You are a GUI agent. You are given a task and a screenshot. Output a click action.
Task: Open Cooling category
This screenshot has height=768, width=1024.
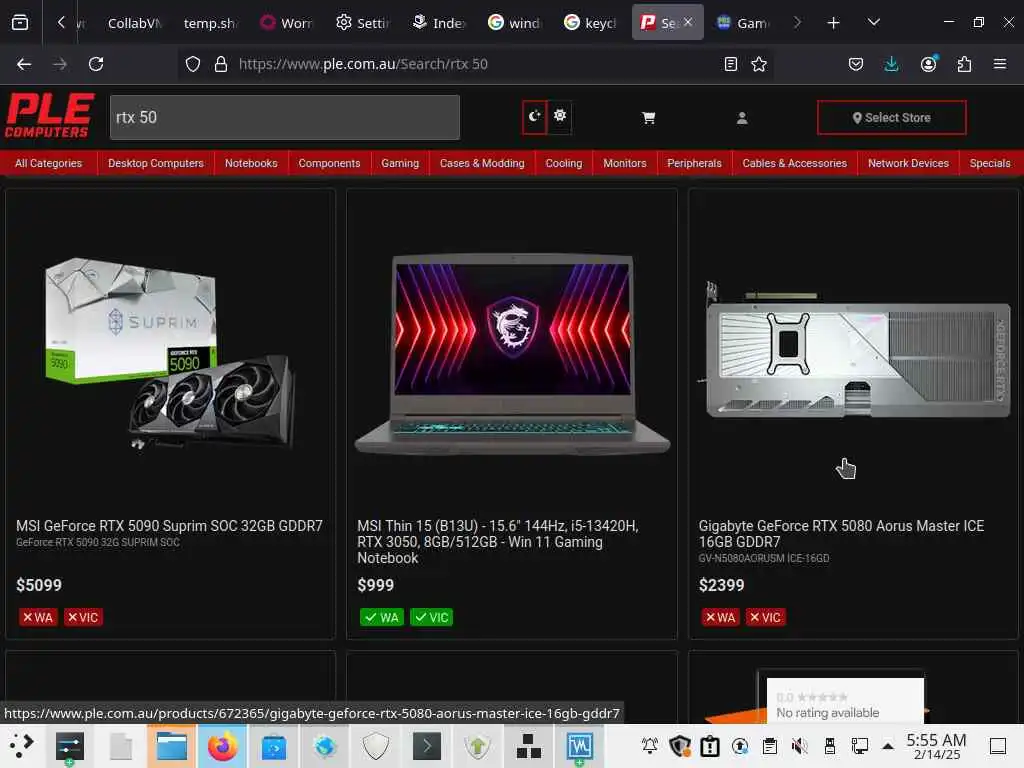[564, 163]
